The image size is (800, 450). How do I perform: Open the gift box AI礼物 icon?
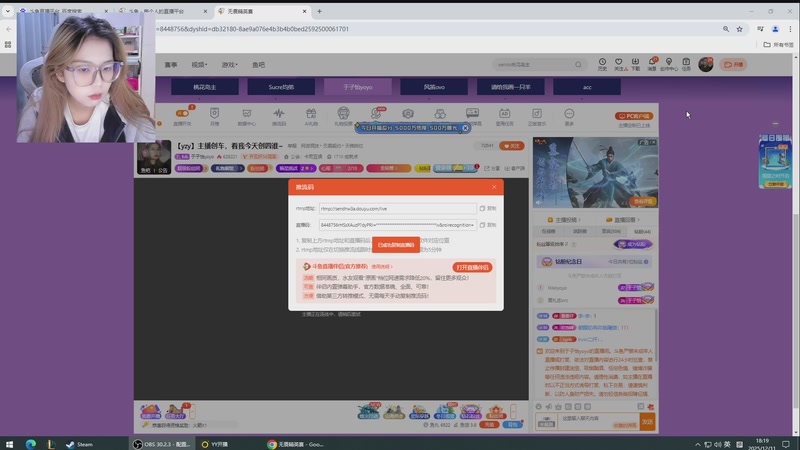311,113
